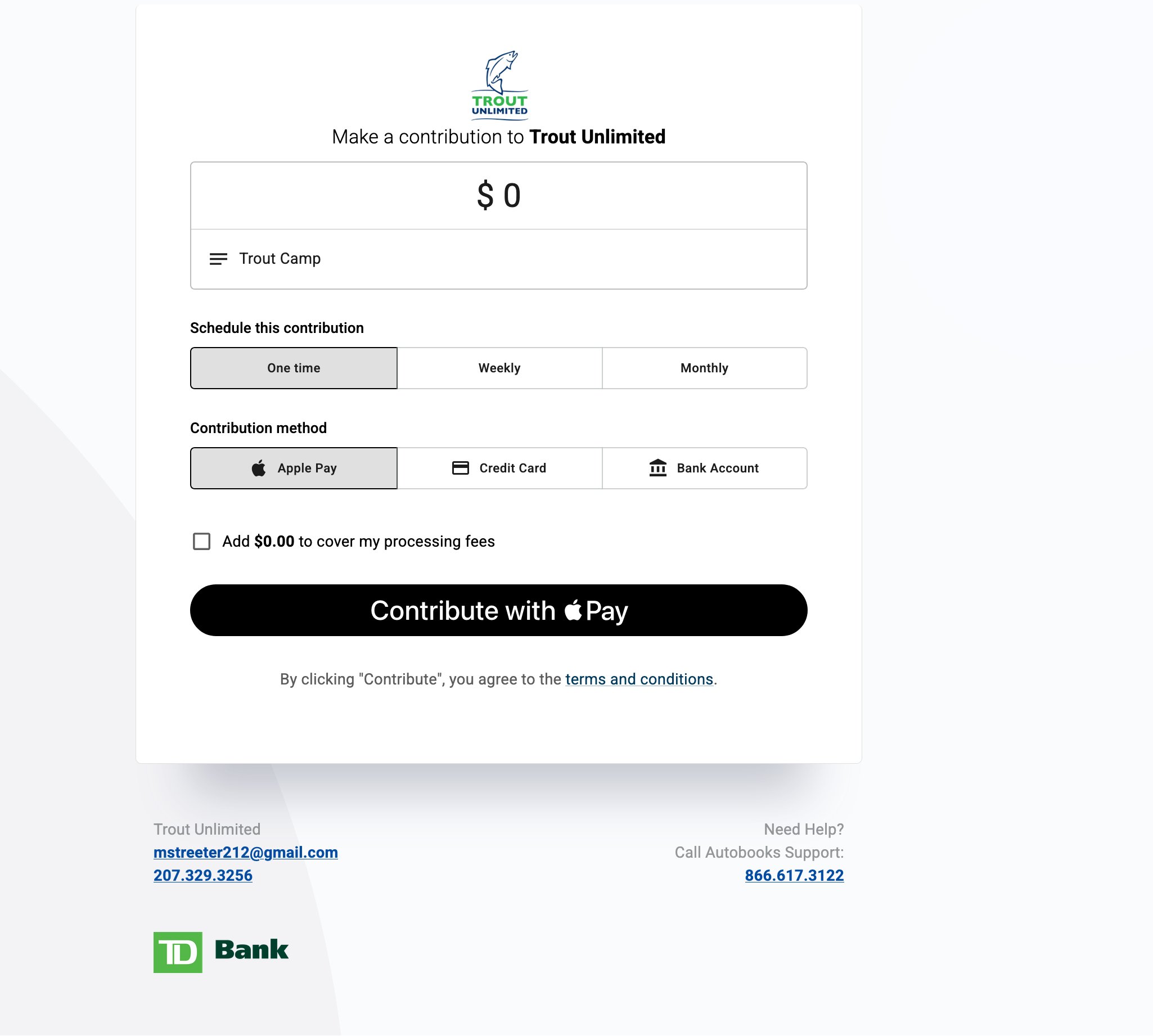The image size is (1153, 1036).
Task: Call Autobooks Support number 866.617.3122
Action: 794,876
